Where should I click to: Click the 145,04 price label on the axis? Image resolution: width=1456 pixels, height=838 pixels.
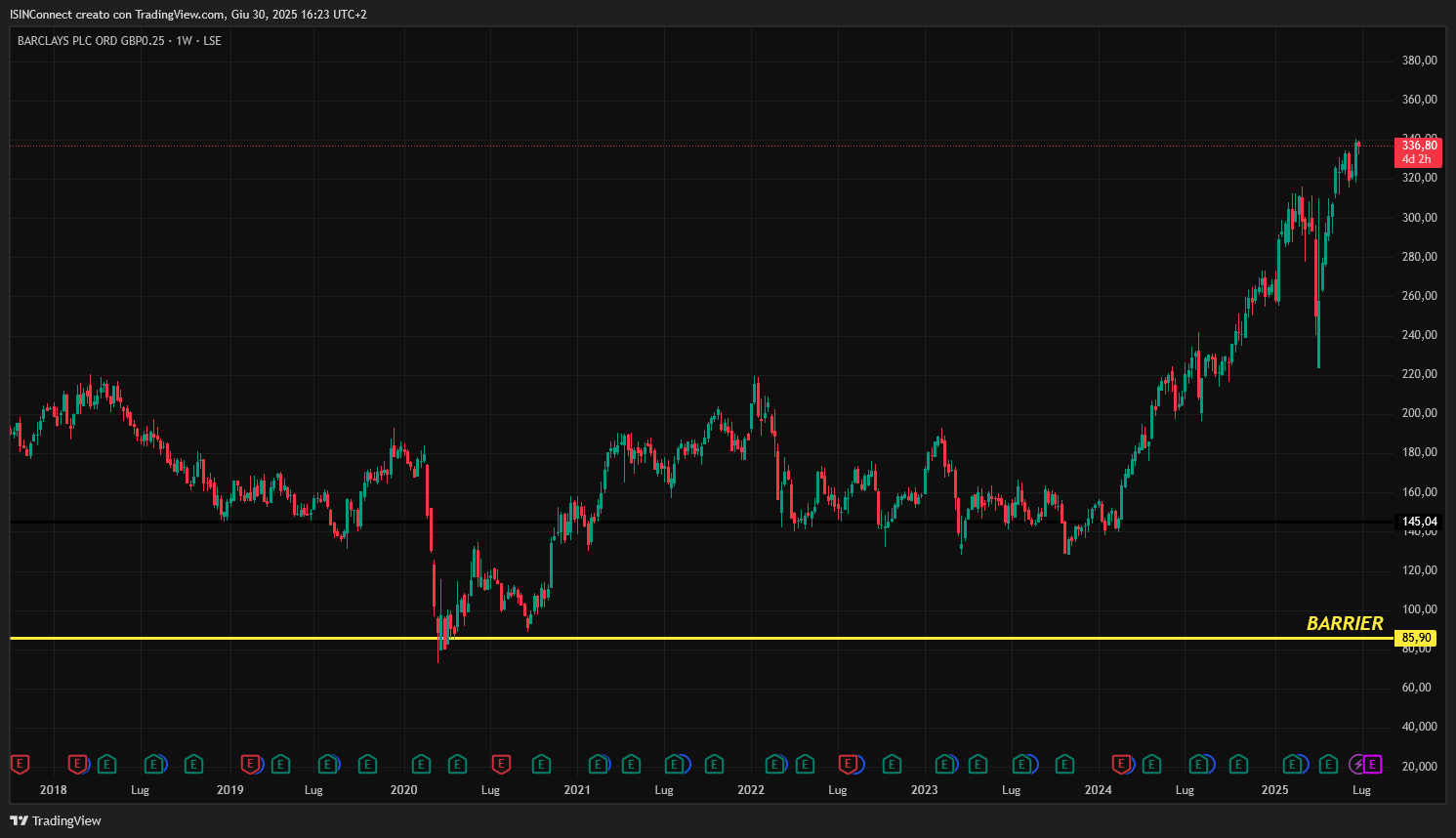(1419, 522)
